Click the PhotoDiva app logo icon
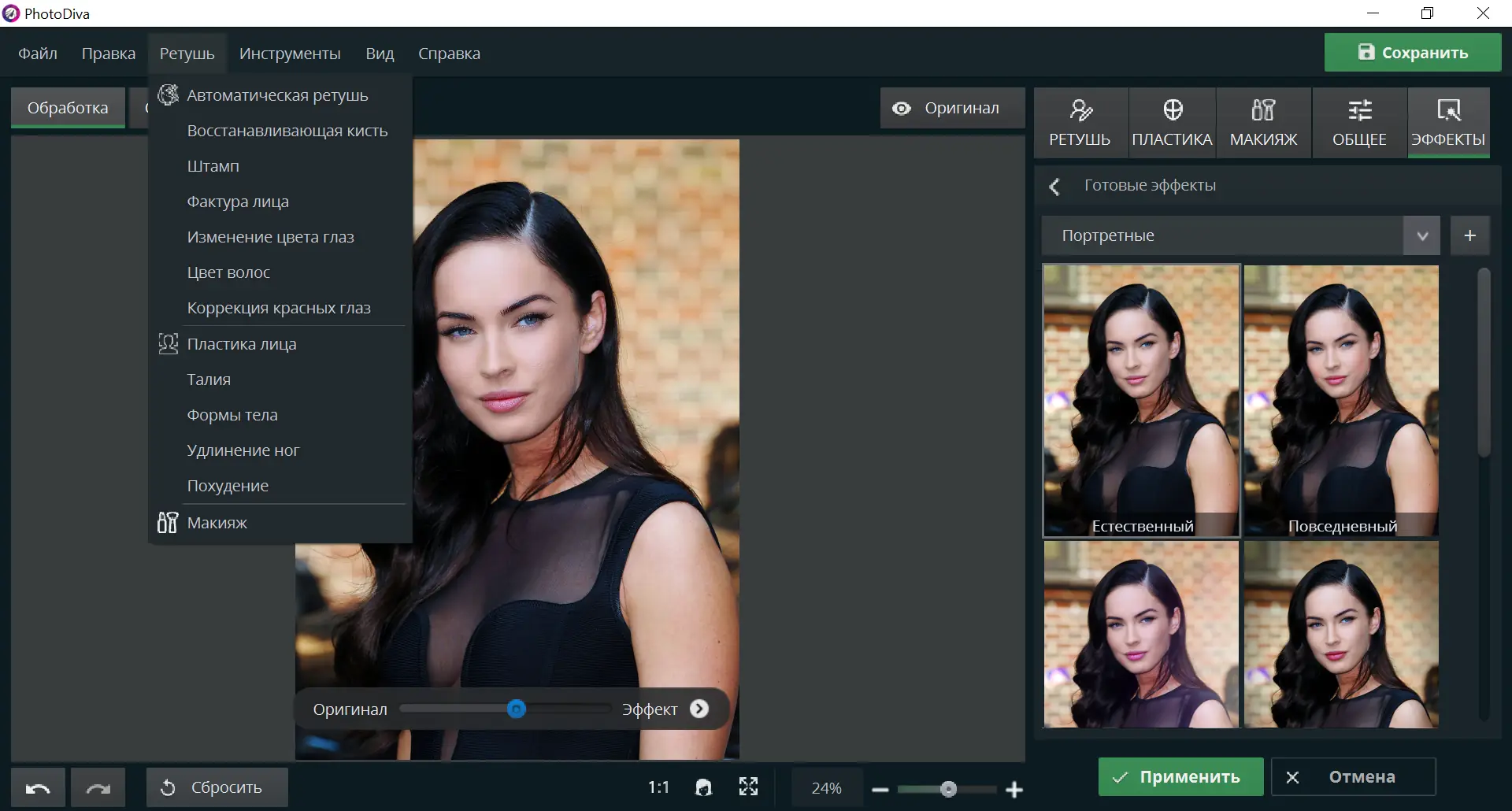This screenshot has height=811, width=1512. point(11,13)
